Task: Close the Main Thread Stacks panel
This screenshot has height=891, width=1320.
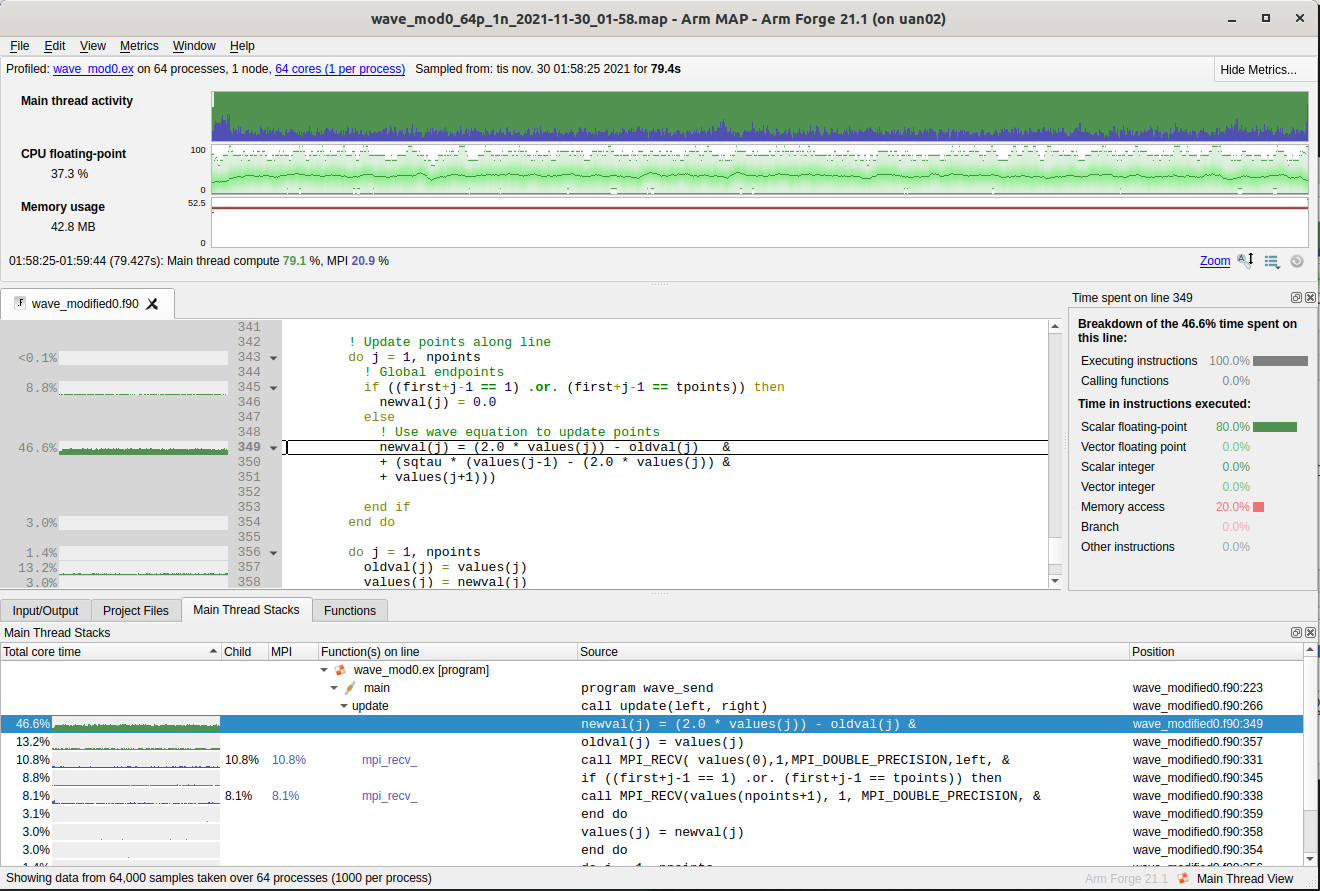Action: click(x=1310, y=633)
